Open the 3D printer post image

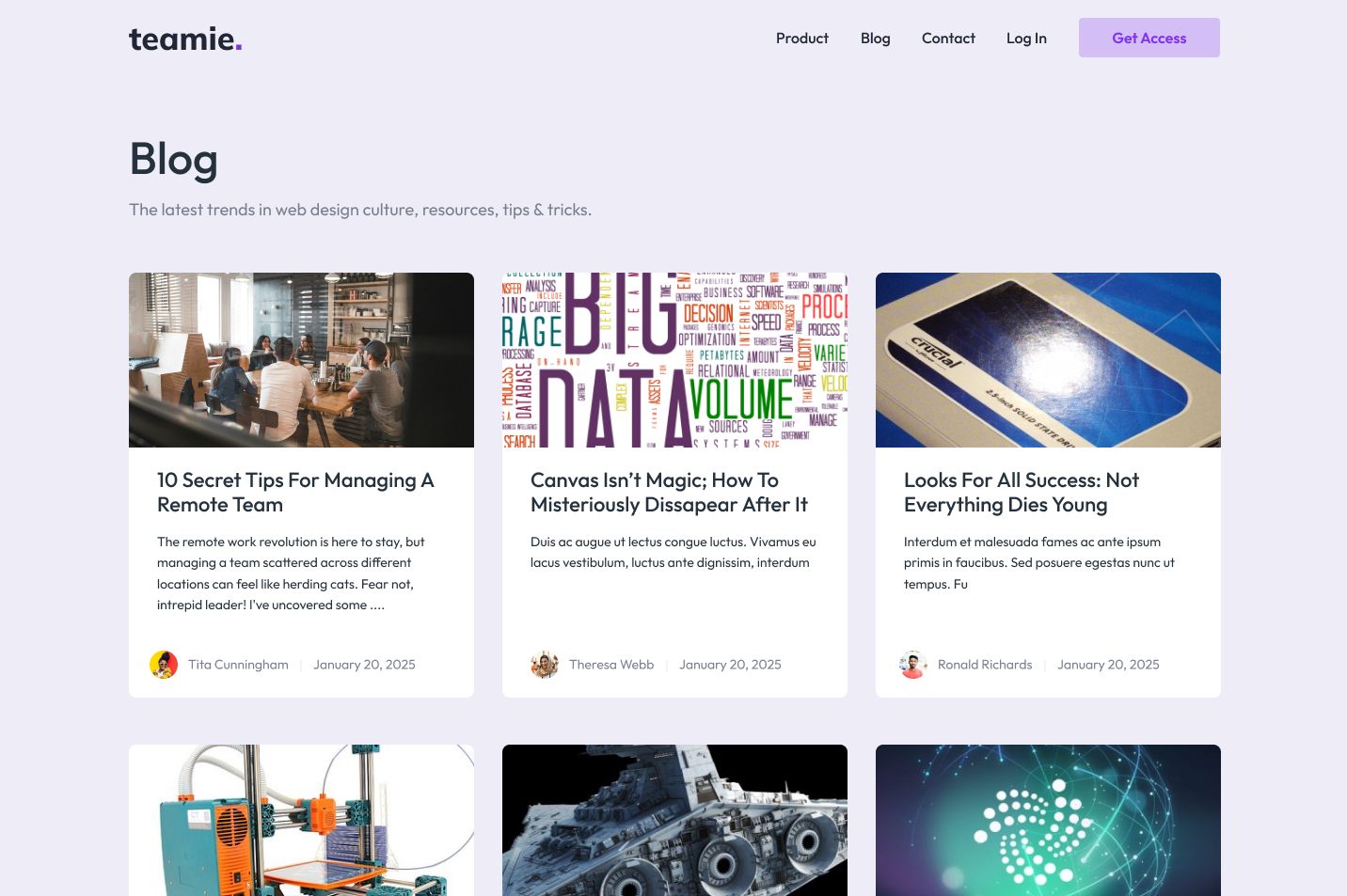301,820
